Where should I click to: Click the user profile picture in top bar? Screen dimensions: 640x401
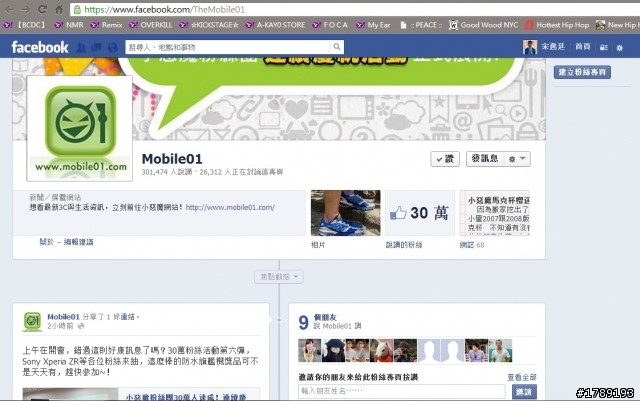click(530, 47)
